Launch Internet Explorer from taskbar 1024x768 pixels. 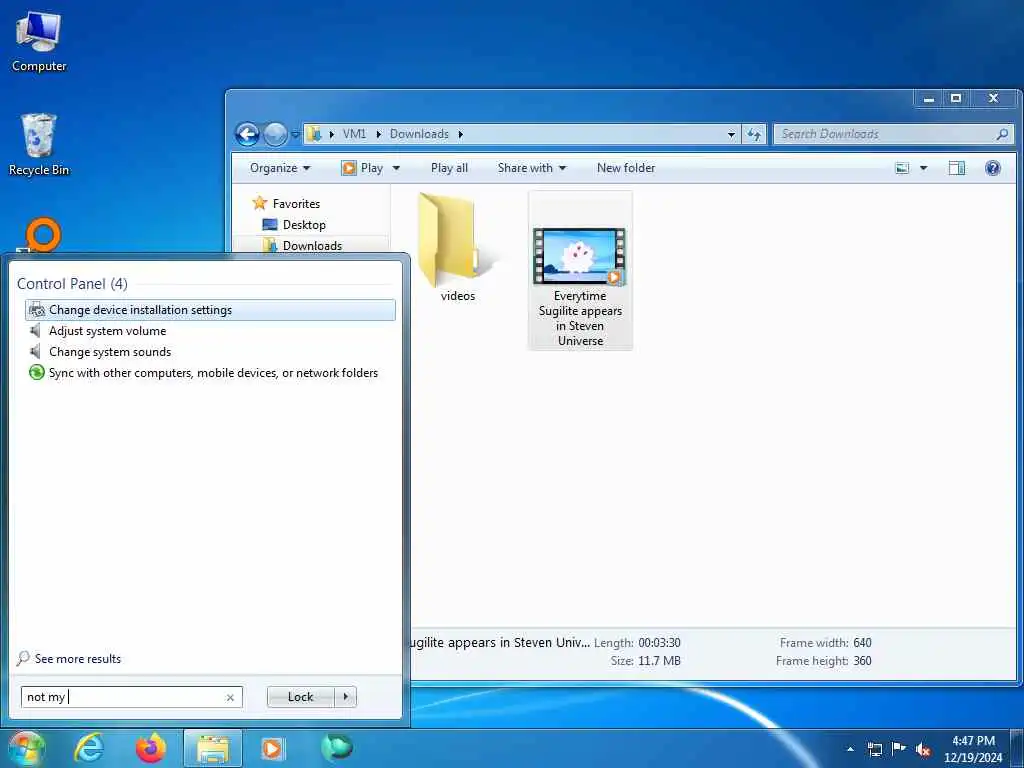click(x=89, y=748)
